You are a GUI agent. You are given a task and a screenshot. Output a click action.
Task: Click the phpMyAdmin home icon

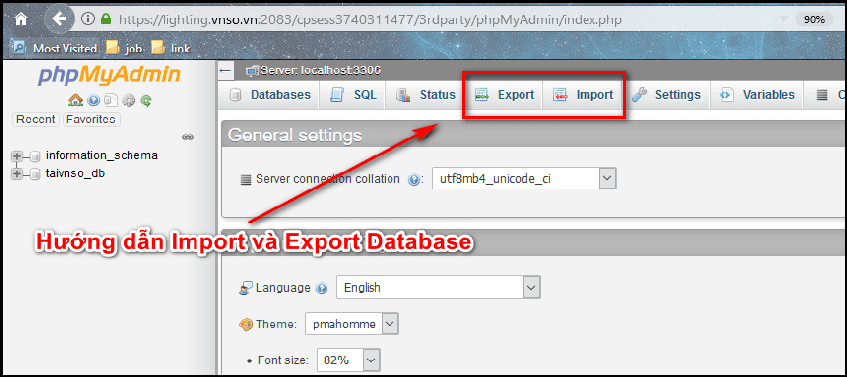[x=75, y=100]
